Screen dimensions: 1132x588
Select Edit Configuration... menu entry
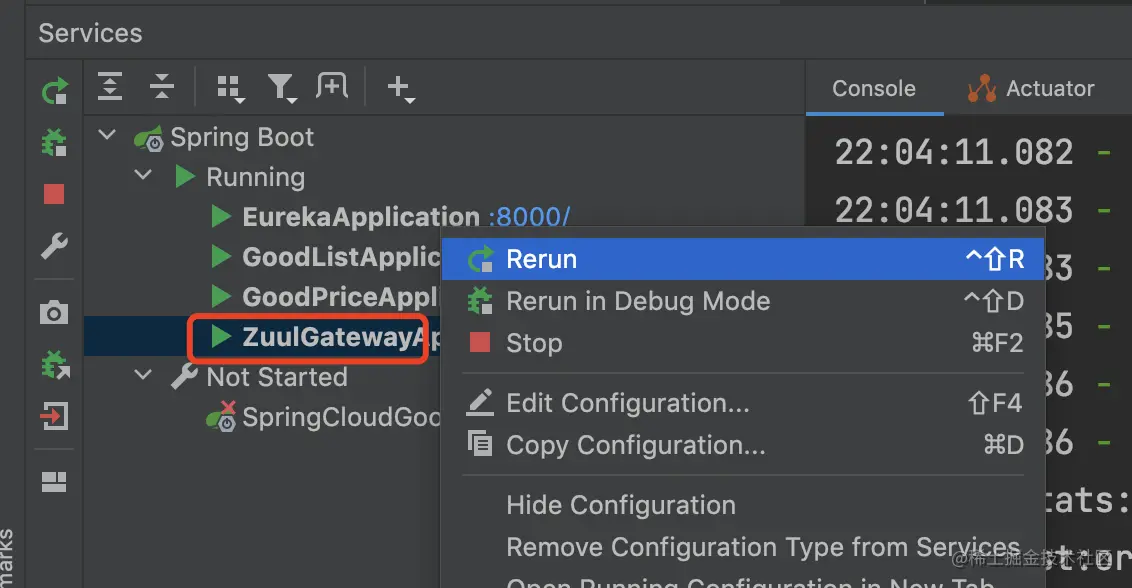(x=627, y=403)
